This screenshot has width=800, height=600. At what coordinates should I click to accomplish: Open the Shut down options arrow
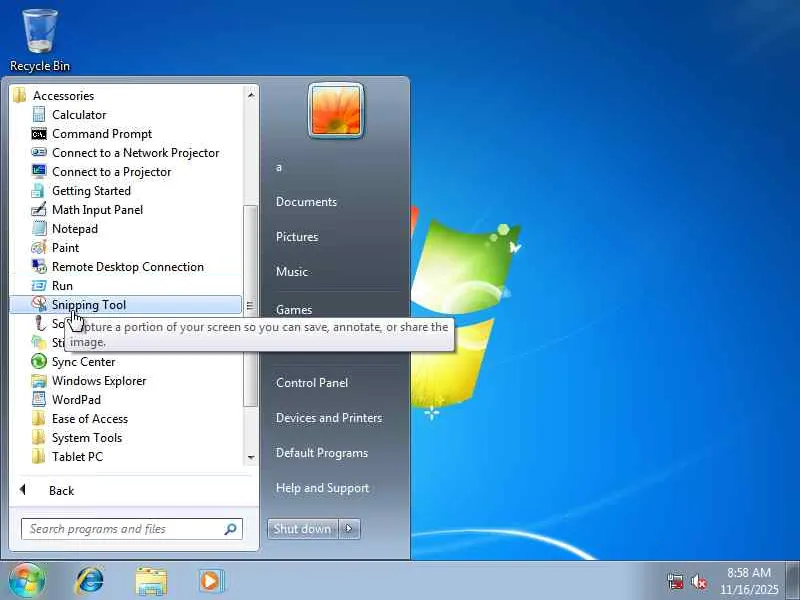349,529
